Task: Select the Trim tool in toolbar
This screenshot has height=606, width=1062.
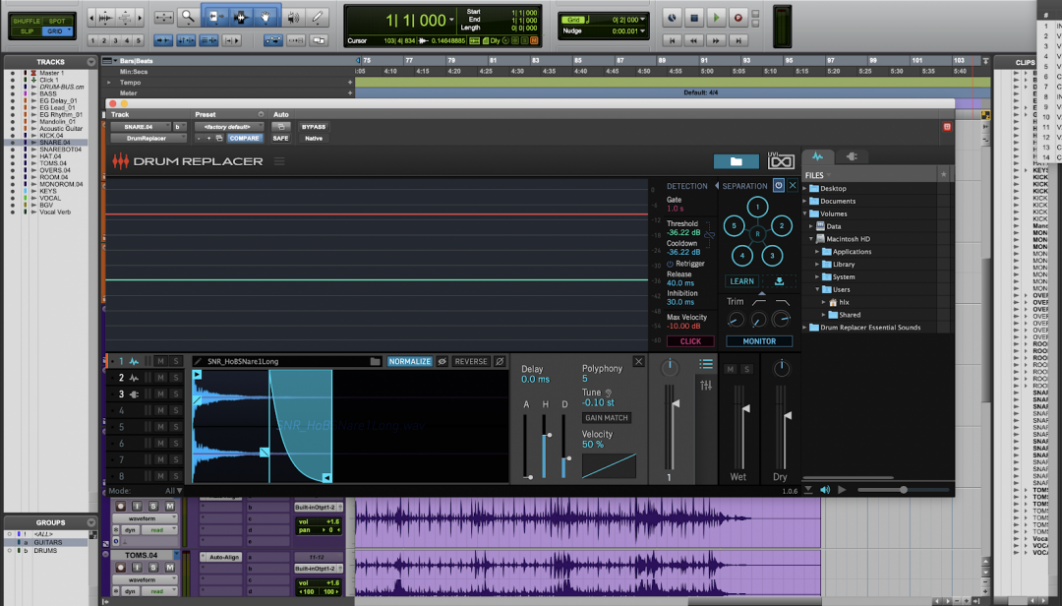Action: pyautogui.click(x=215, y=17)
